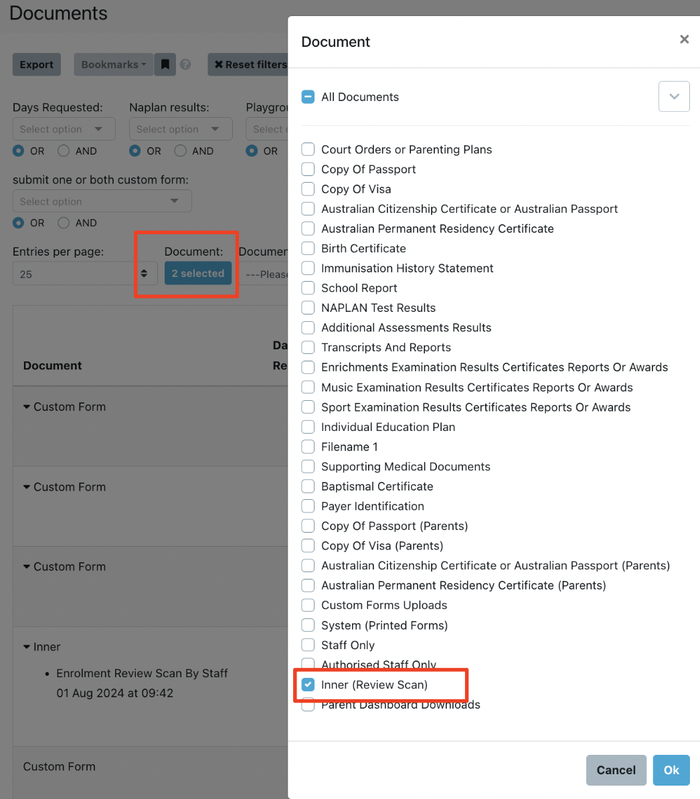
Task: Click the Ok button
Action: tap(671, 770)
